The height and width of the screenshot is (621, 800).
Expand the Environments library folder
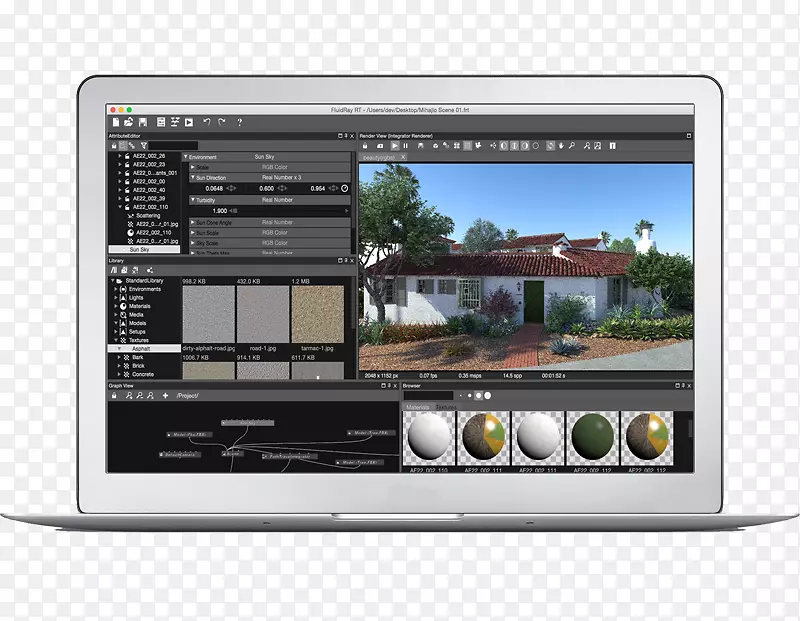pyautogui.click(x=116, y=289)
